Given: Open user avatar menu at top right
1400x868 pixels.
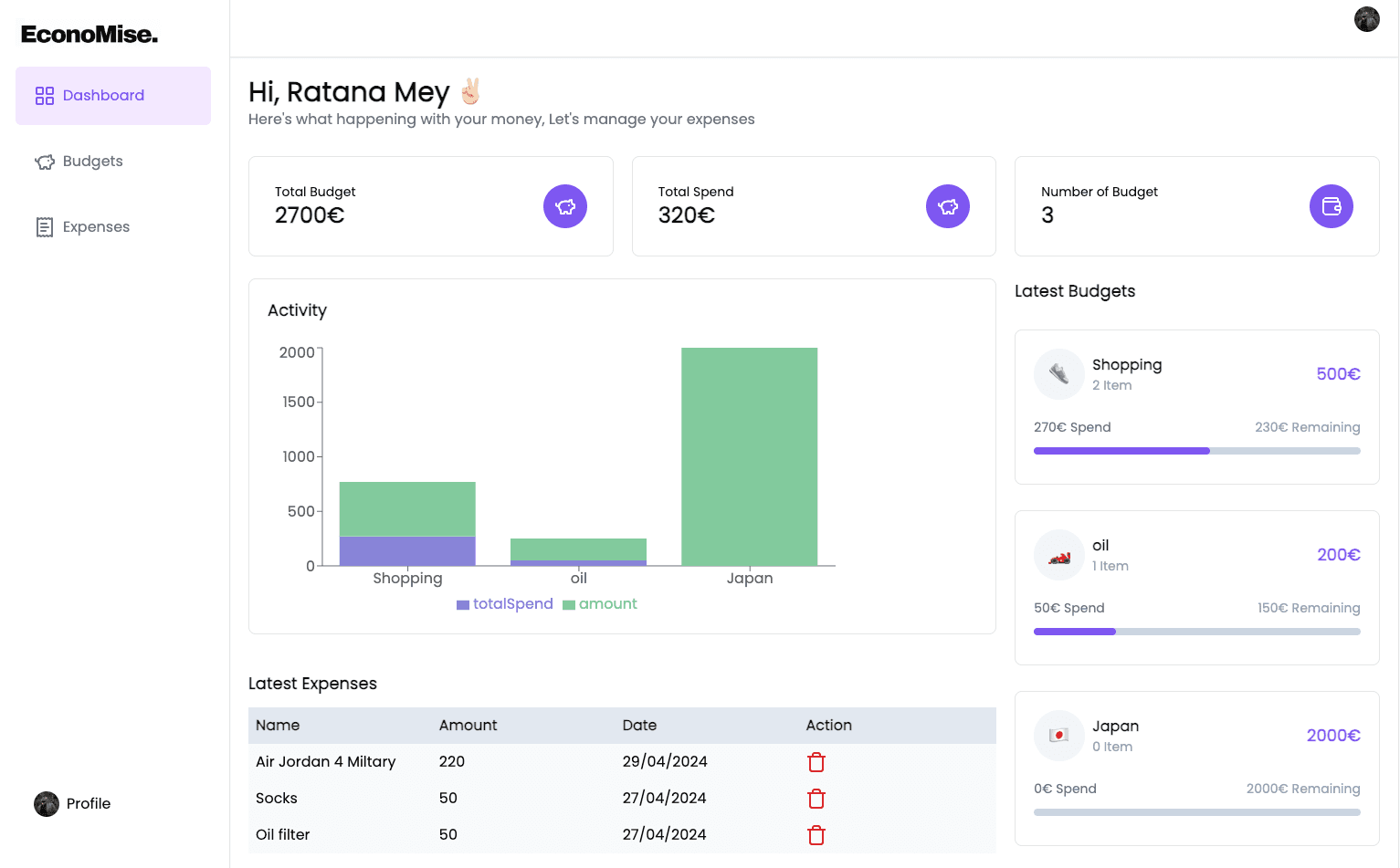Looking at the screenshot, I should point(1367,19).
